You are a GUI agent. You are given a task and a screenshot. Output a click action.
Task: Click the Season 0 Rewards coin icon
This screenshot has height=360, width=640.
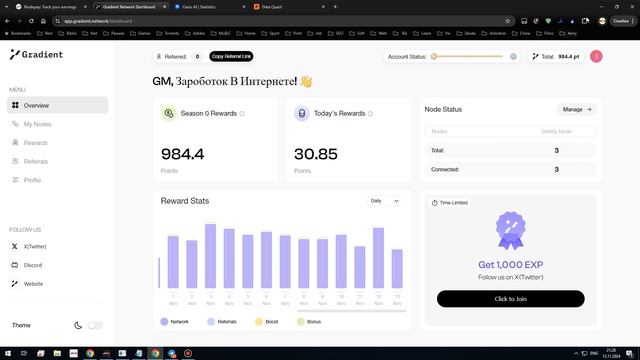tap(169, 113)
